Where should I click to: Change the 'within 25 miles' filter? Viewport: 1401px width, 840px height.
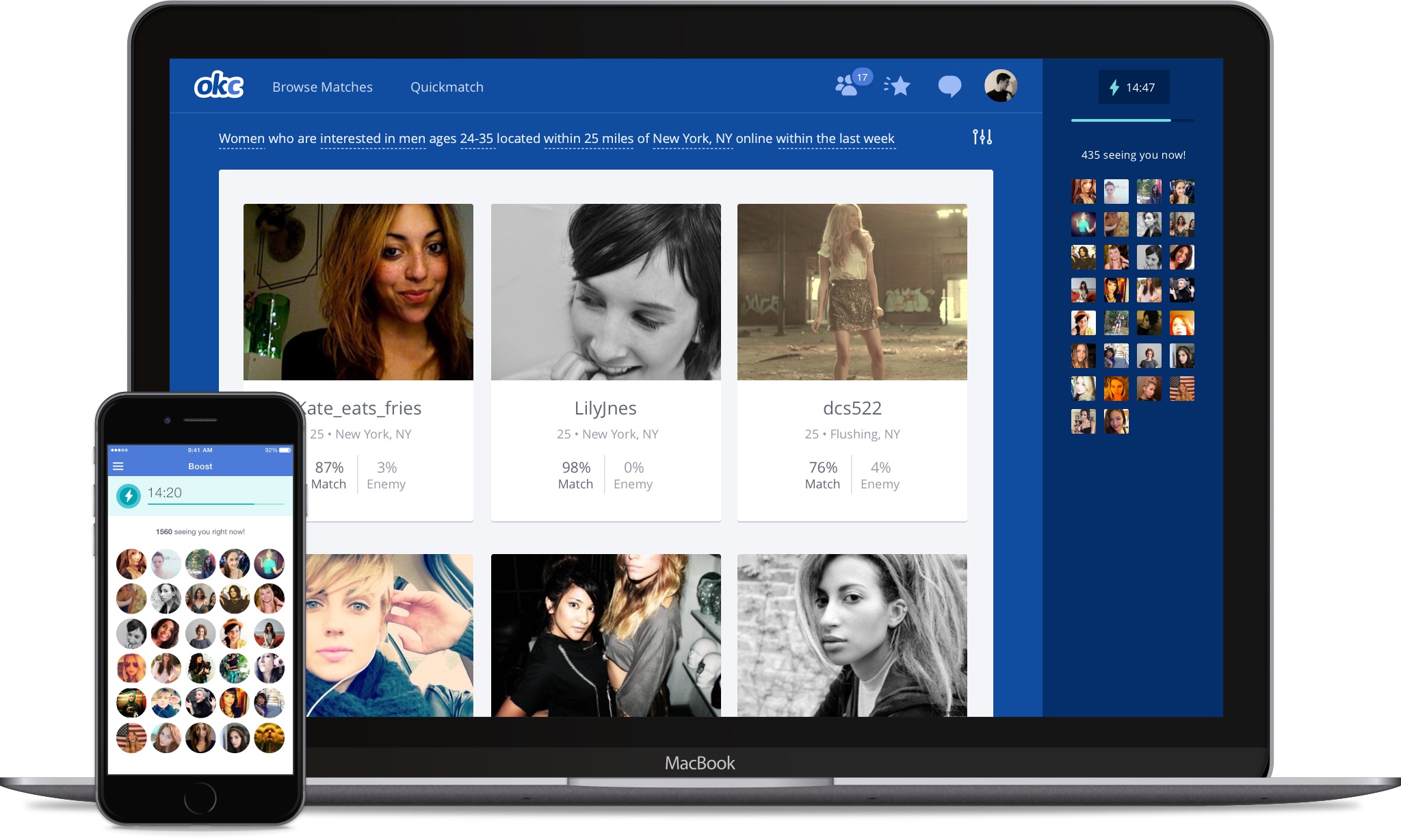[x=588, y=139]
